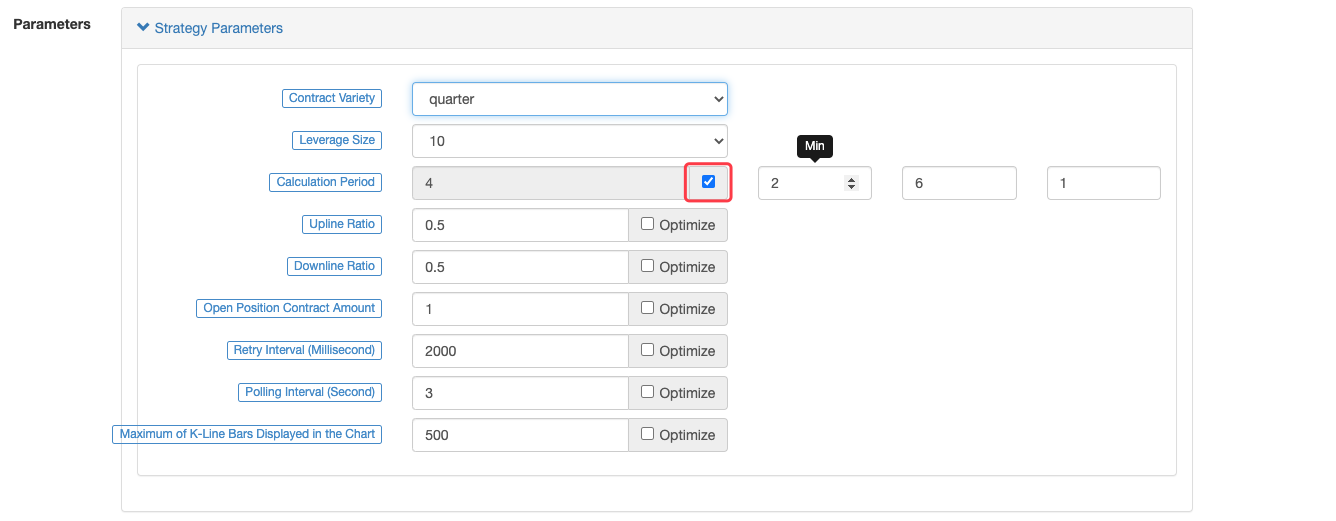Click the optimization max field showing 6
The height and width of the screenshot is (521, 1336).
pyautogui.click(x=958, y=184)
